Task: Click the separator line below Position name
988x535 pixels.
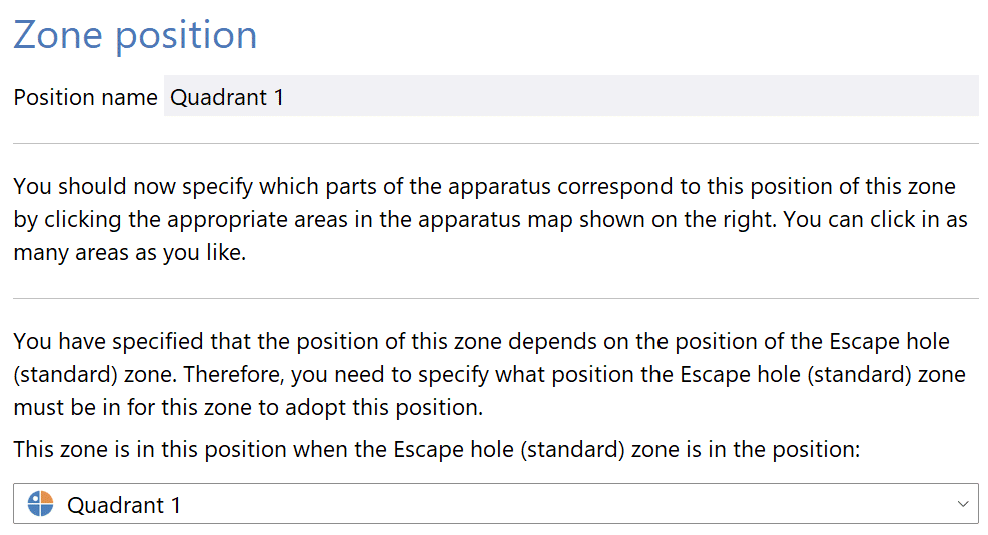Action: point(496,144)
